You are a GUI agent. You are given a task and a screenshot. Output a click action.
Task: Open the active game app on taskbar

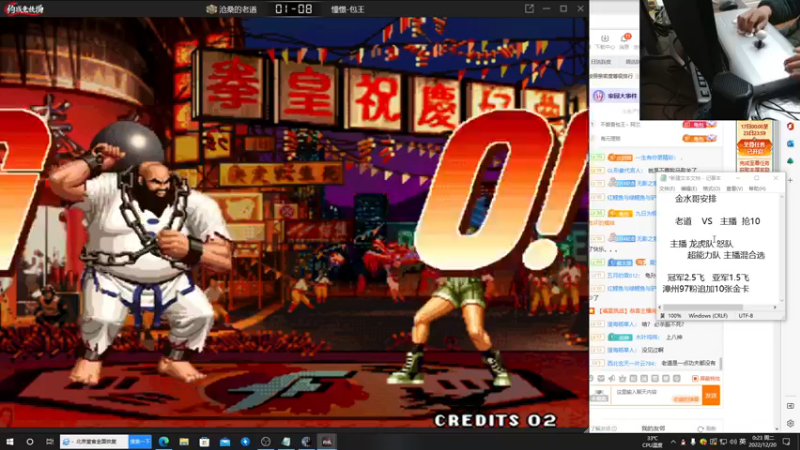coord(327,441)
